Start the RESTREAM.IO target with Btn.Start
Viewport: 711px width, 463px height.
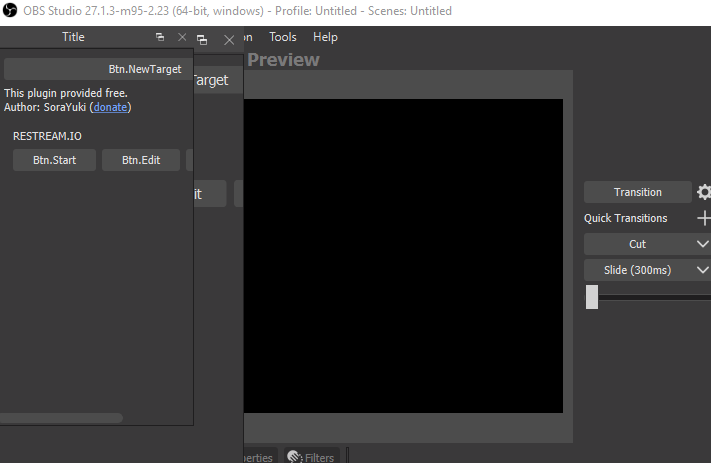click(54, 160)
